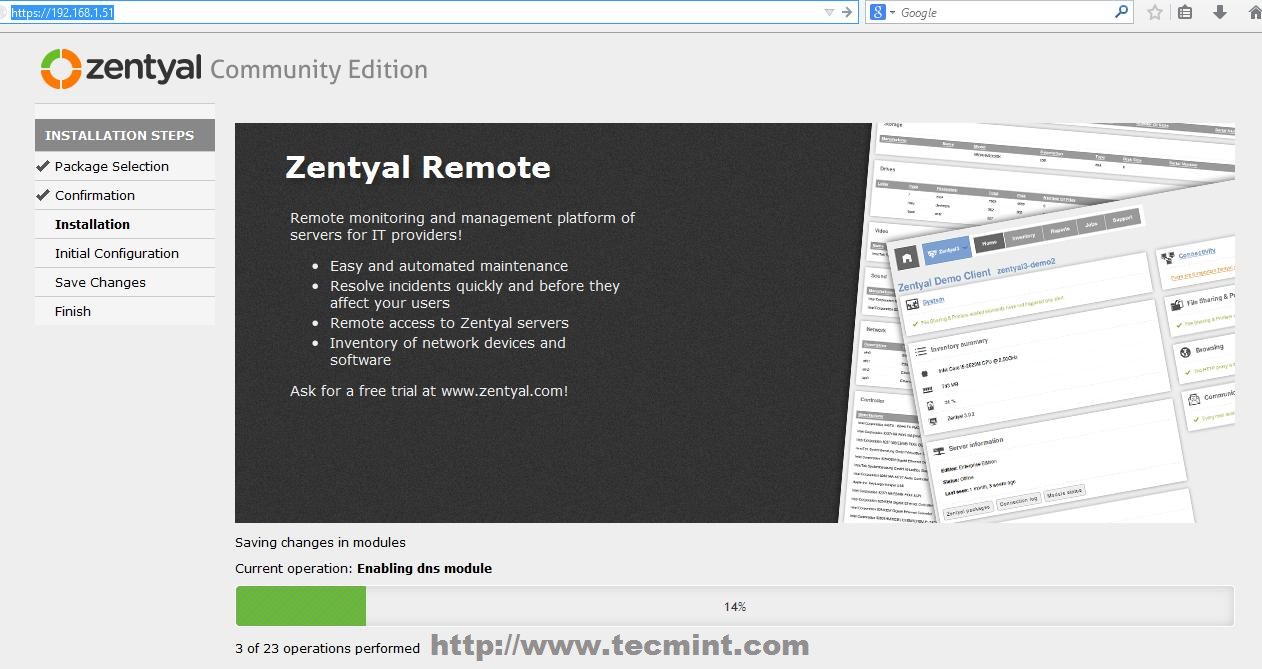1262x669 pixels.
Task: Select the Save Changes step
Action: click(x=100, y=282)
